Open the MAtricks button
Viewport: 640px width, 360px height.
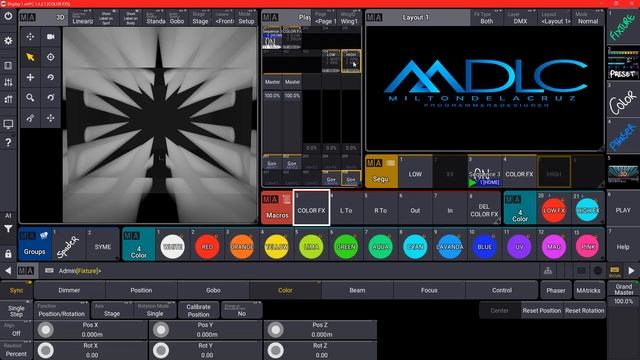point(588,290)
